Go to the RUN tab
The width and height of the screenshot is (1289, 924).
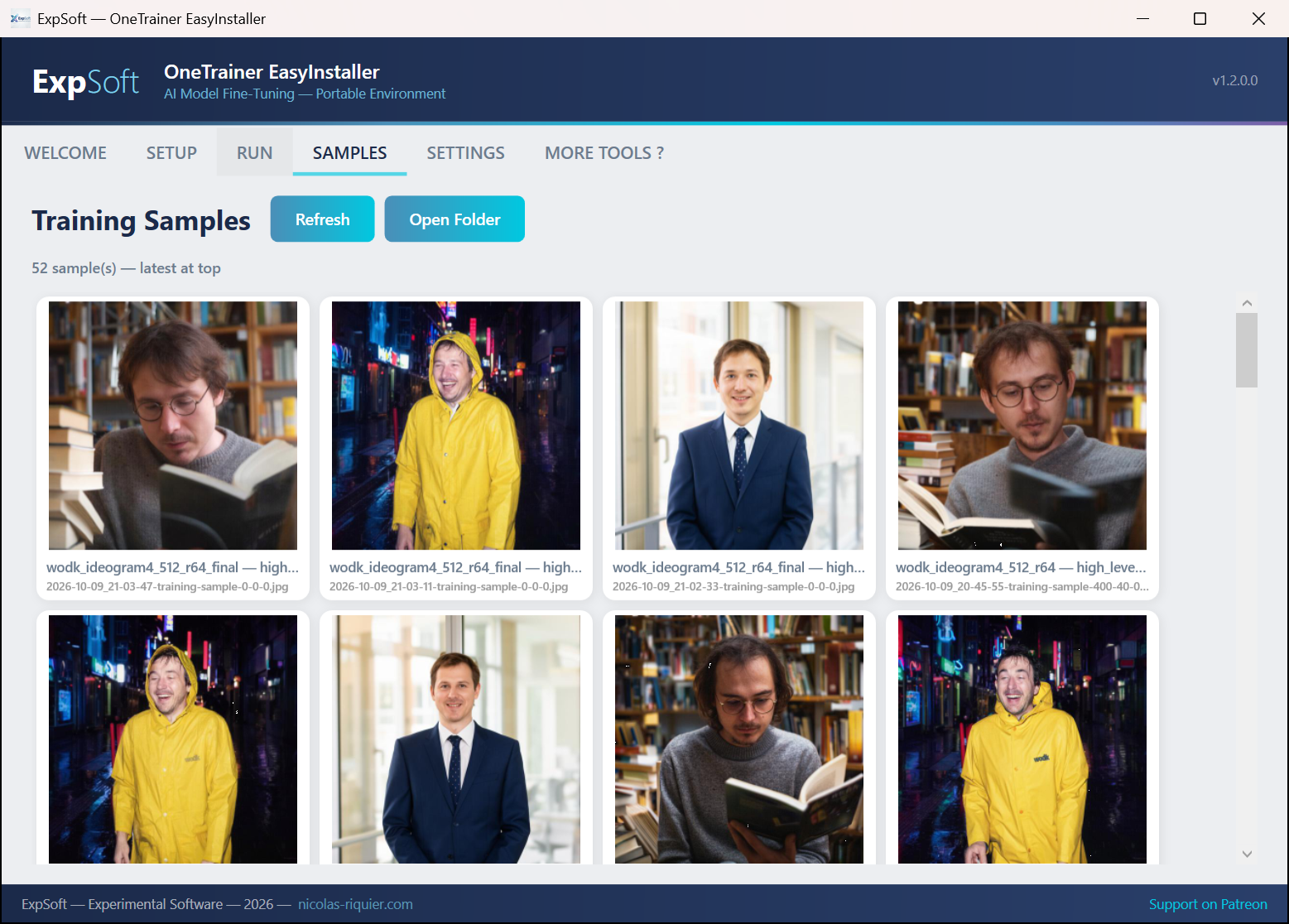point(255,153)
